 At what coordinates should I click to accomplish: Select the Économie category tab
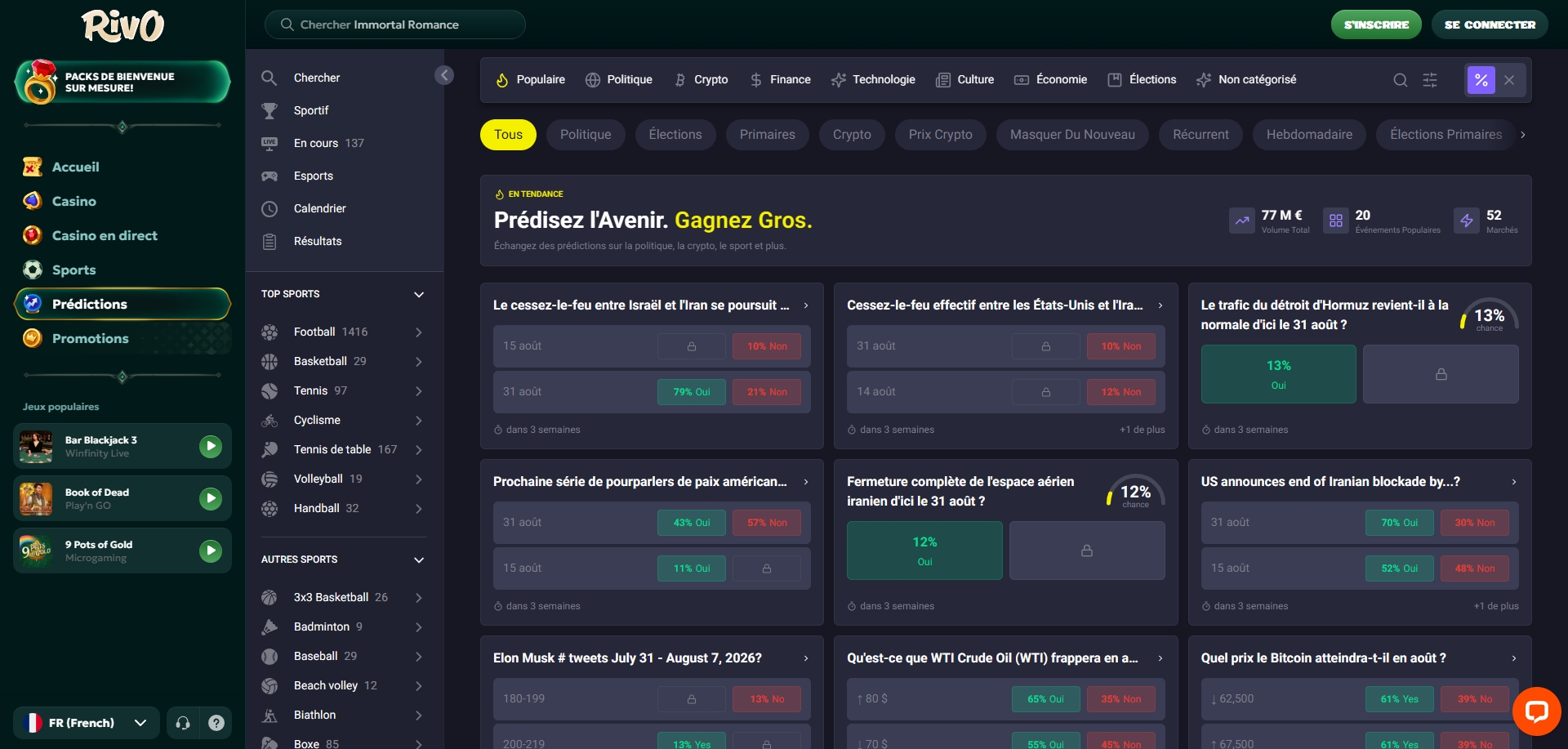pos(1050,79)
